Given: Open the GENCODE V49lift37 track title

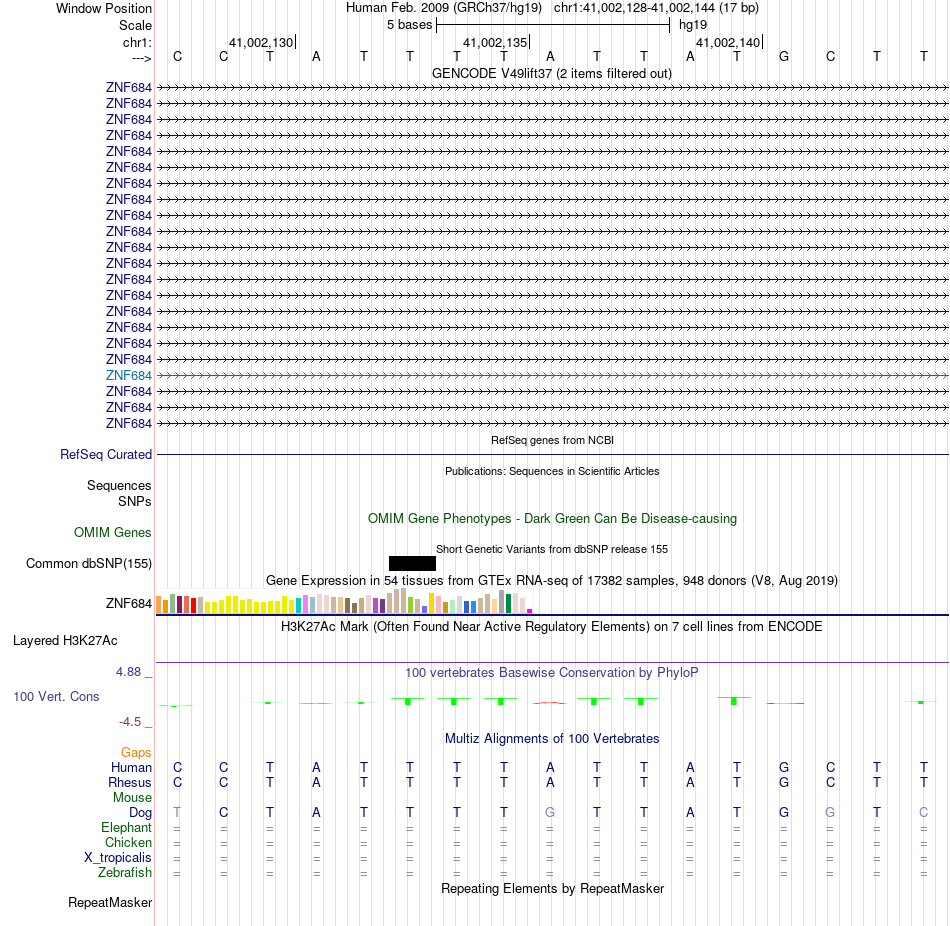Looking at the screenshot, I should 551,73.
